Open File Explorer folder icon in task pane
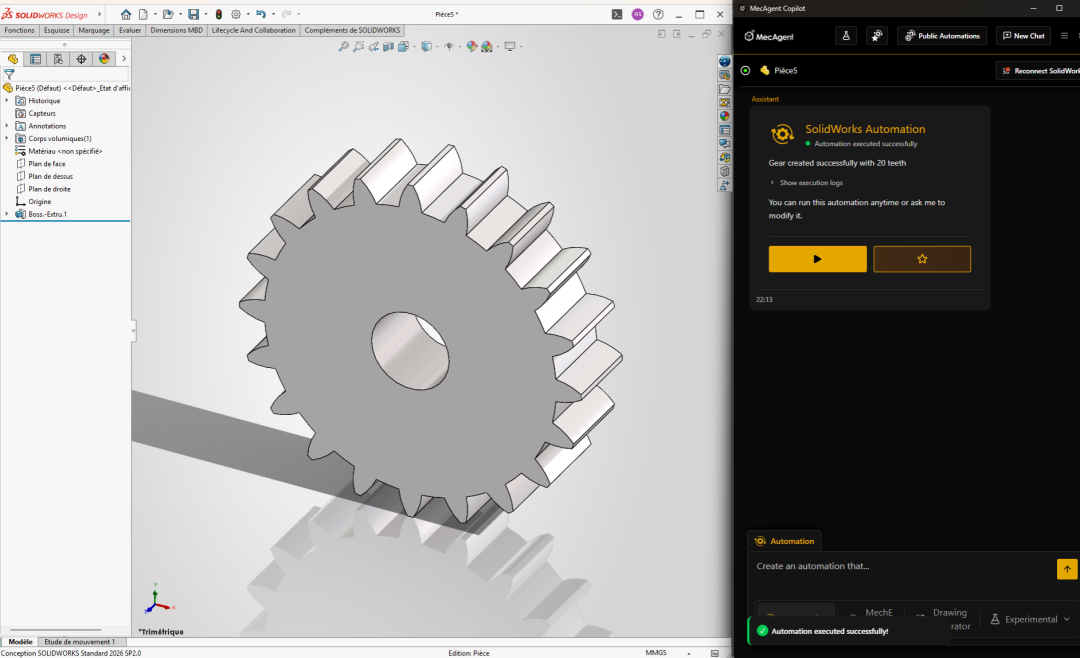 pos(725,89)
